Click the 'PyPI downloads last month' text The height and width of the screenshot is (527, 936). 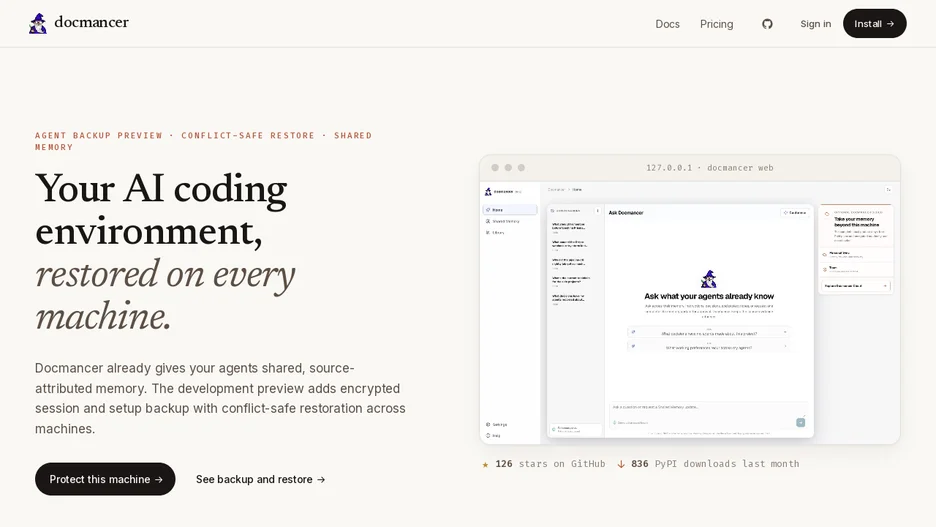click(727, 464)
